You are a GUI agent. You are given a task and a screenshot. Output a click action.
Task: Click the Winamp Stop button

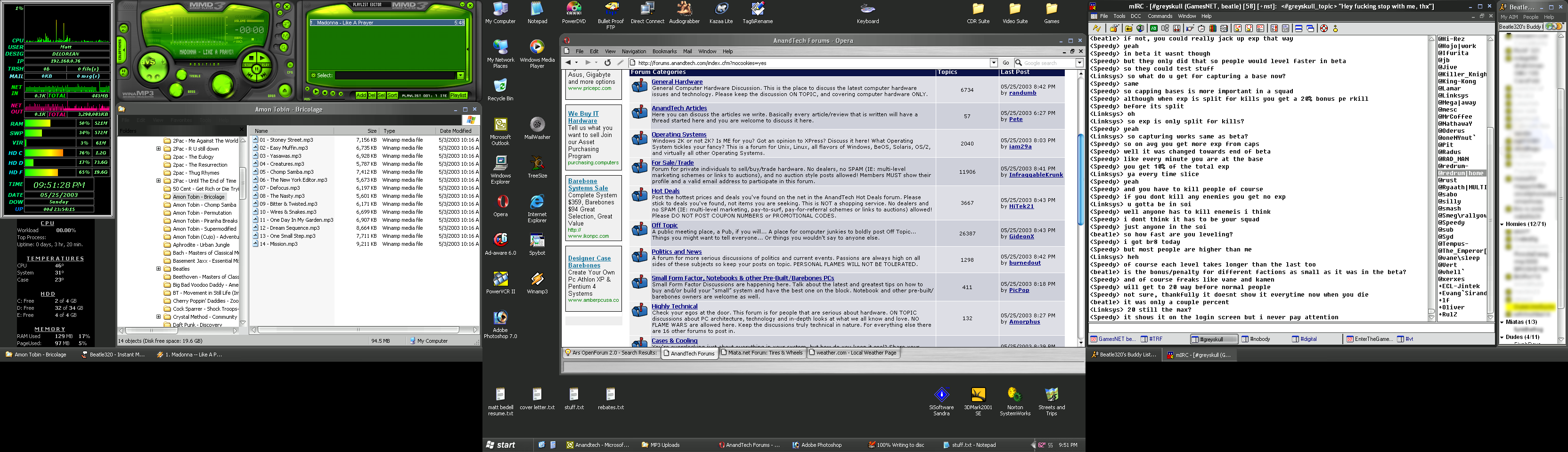coord(250,60)
